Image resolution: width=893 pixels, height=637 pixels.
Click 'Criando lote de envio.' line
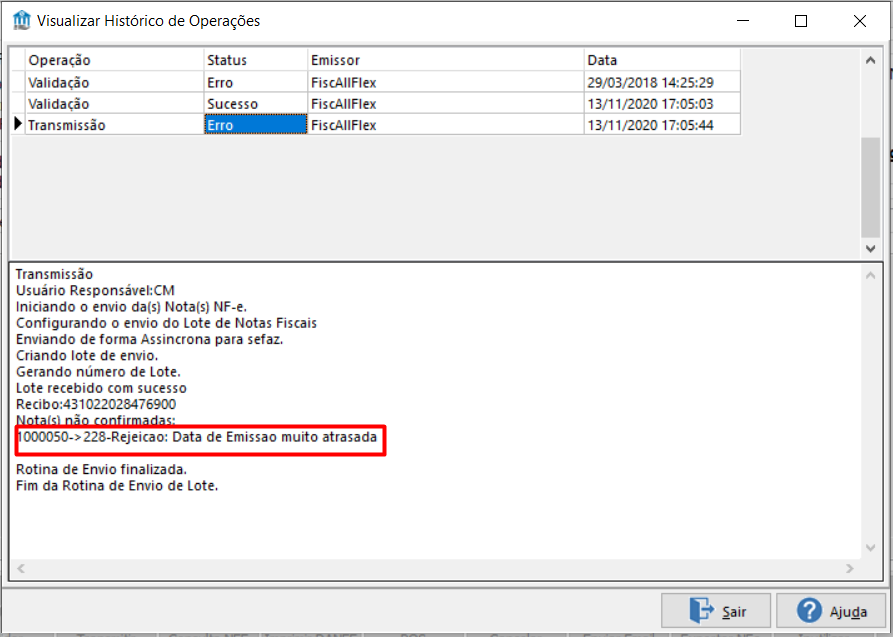(x=87, y=356)
